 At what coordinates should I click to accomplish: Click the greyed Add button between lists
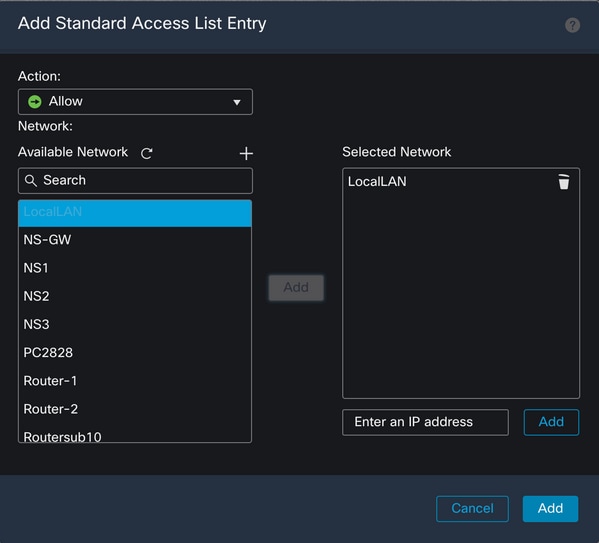[296, 287]
